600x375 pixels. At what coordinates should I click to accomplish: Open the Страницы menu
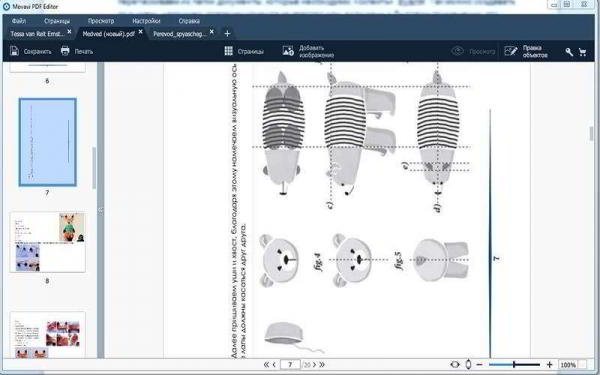(57, 21)
